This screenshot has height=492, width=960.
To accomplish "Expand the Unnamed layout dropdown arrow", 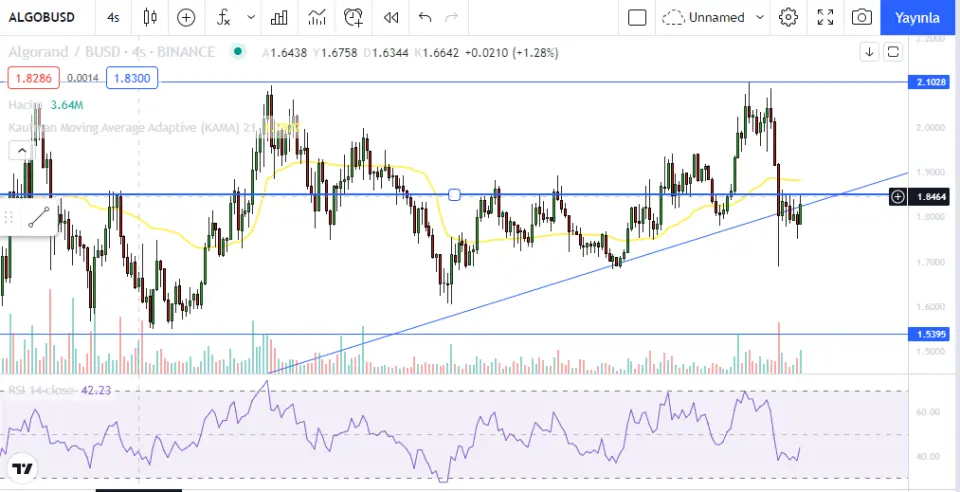I will tap(760, 17).
